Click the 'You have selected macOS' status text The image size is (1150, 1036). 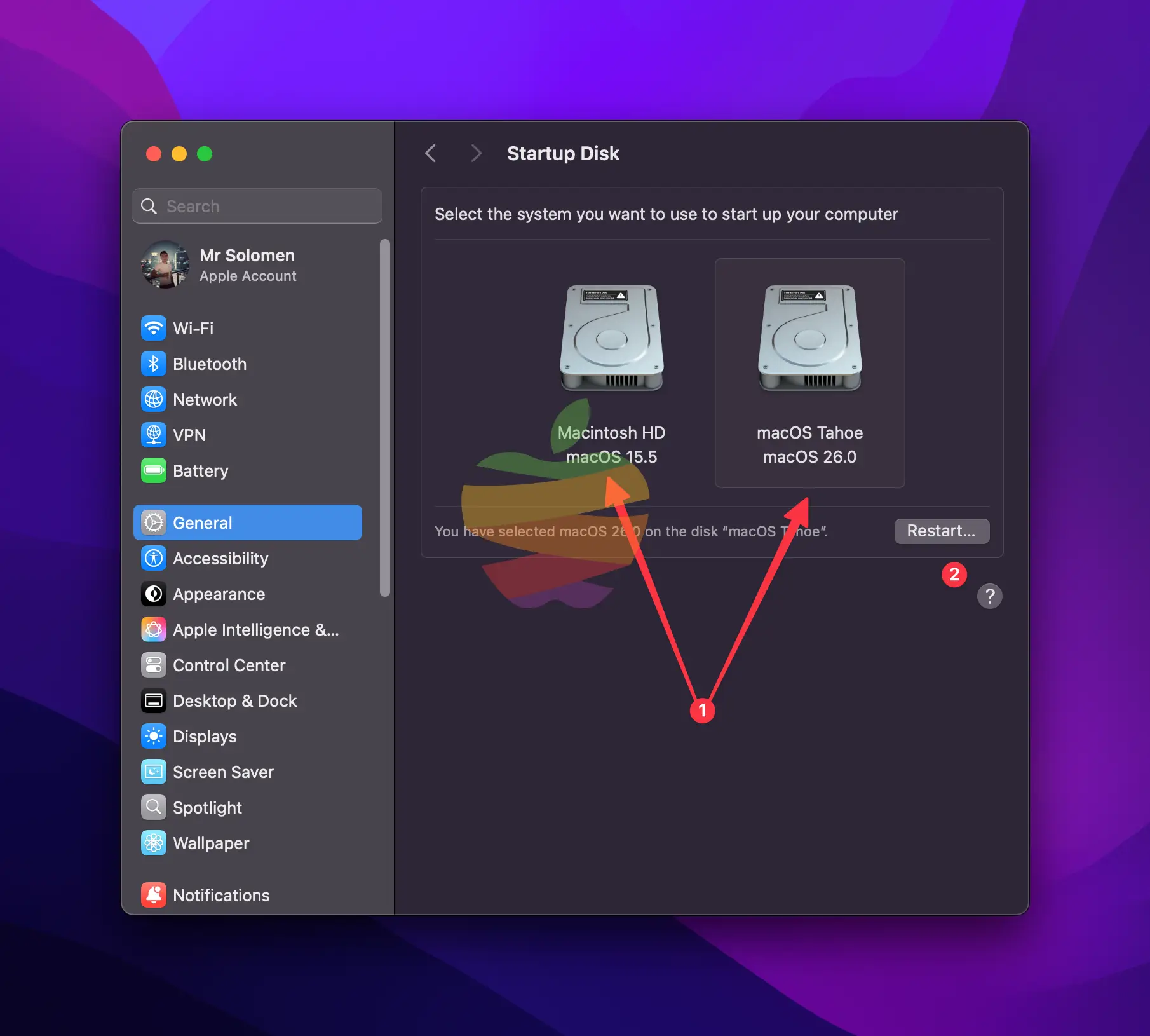click(631, 531)
